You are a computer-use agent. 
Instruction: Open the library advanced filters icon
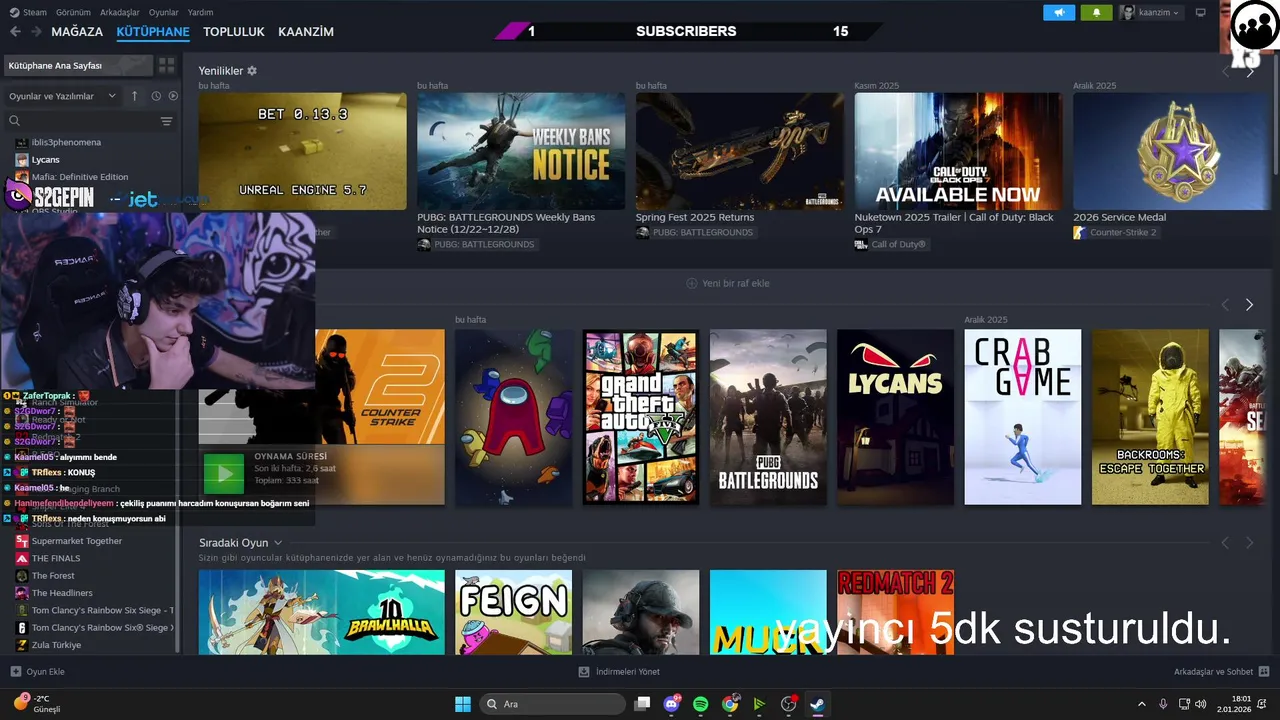166,121
